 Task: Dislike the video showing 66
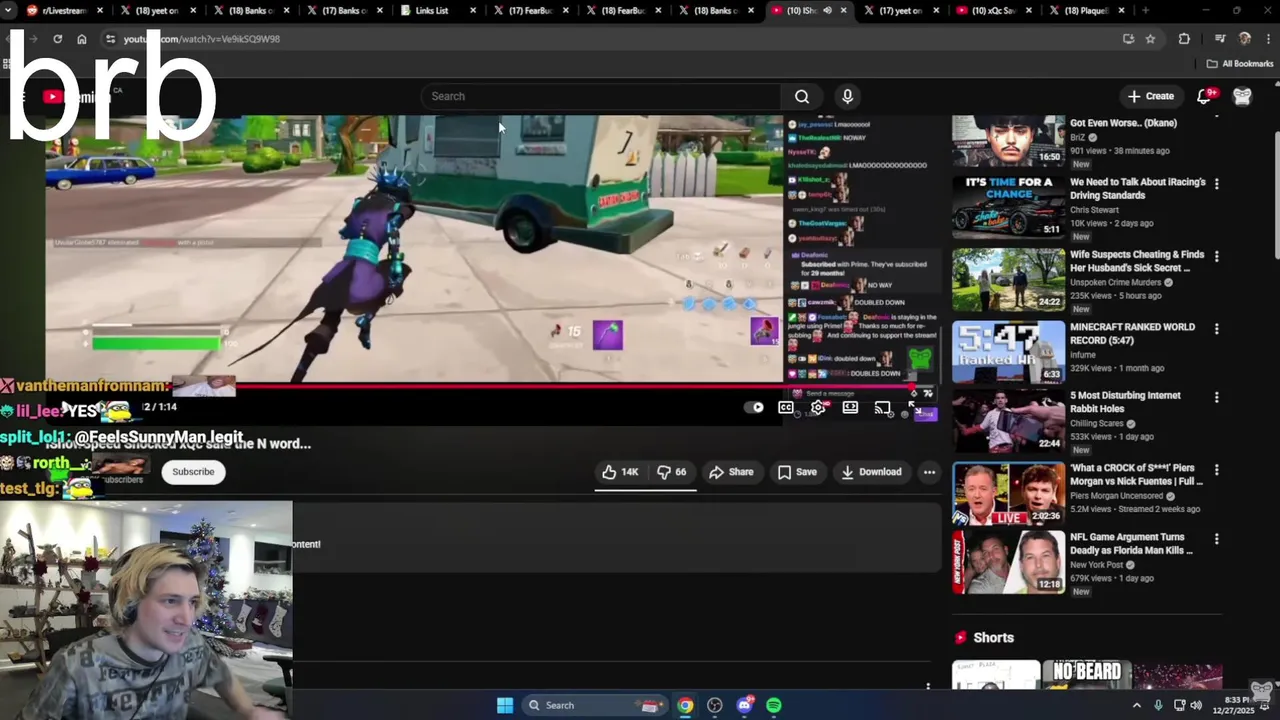(671, 472)
